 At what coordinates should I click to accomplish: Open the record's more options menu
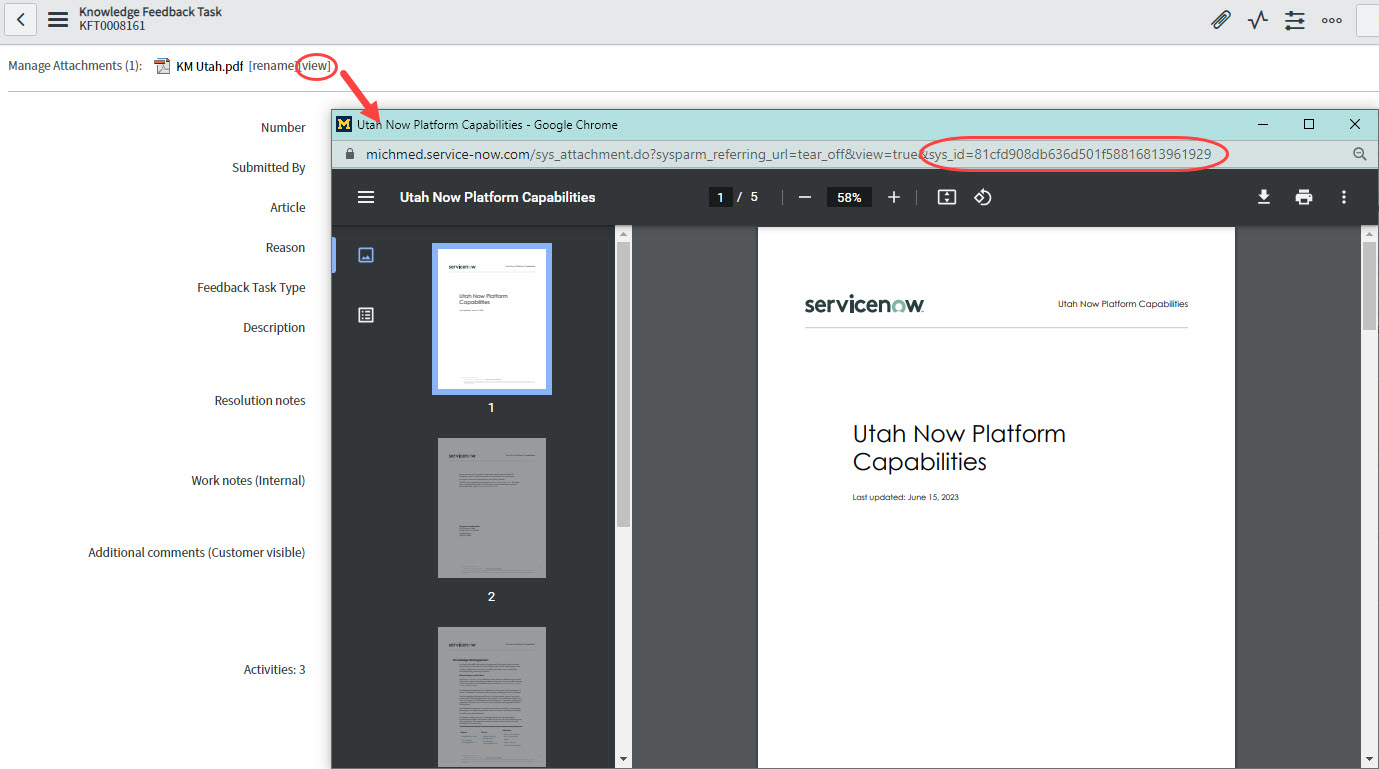tap(1331, 20)
